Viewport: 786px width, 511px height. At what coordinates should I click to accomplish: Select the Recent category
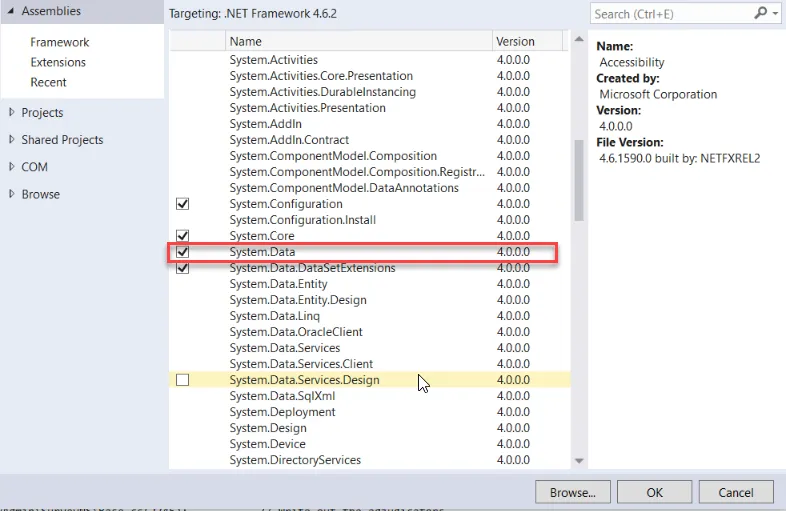[48, 82]
